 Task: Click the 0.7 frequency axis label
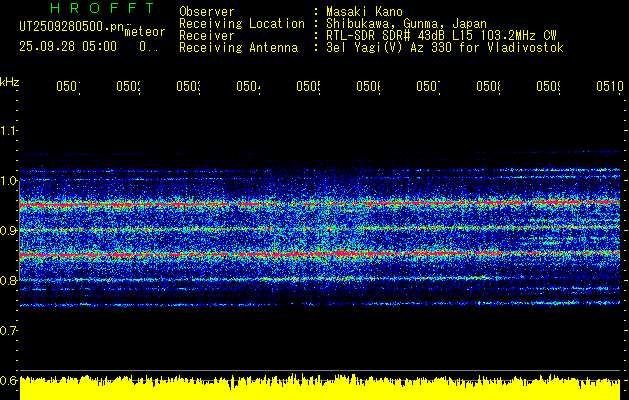click(x=8, y=330)
